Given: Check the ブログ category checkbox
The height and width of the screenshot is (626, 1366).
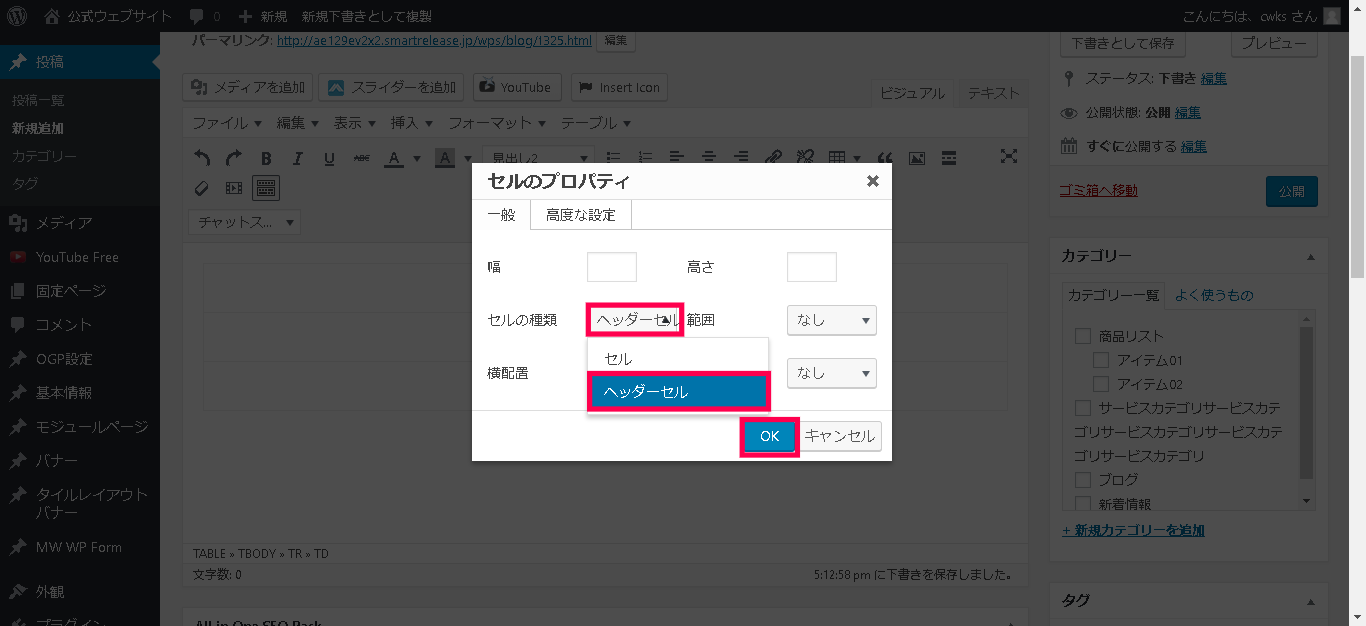Looking at the screenshot, I should coord(1082,480).
